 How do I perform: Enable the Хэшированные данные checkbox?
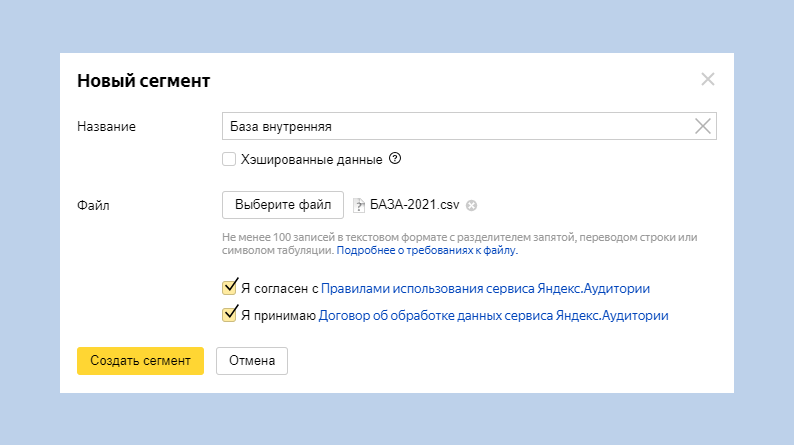229,159
